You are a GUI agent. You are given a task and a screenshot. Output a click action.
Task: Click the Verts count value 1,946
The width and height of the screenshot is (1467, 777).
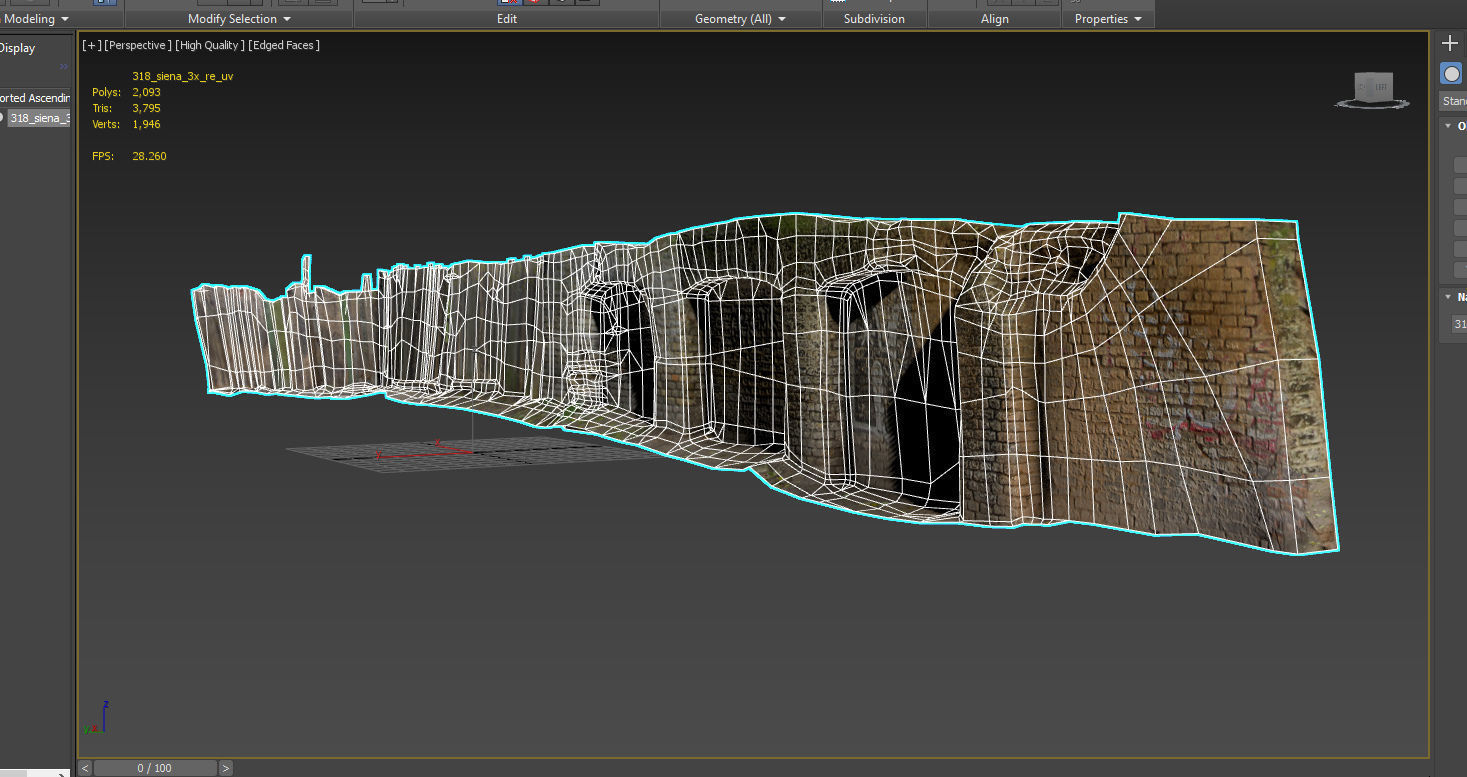click(x=146, y=124)
